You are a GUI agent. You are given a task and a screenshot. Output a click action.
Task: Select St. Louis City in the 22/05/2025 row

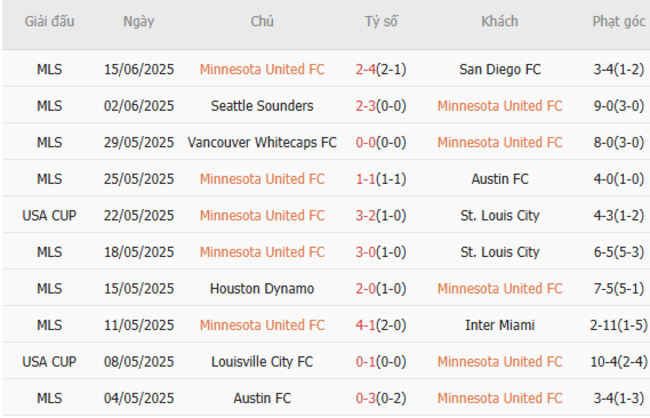(x=500, y=215)
